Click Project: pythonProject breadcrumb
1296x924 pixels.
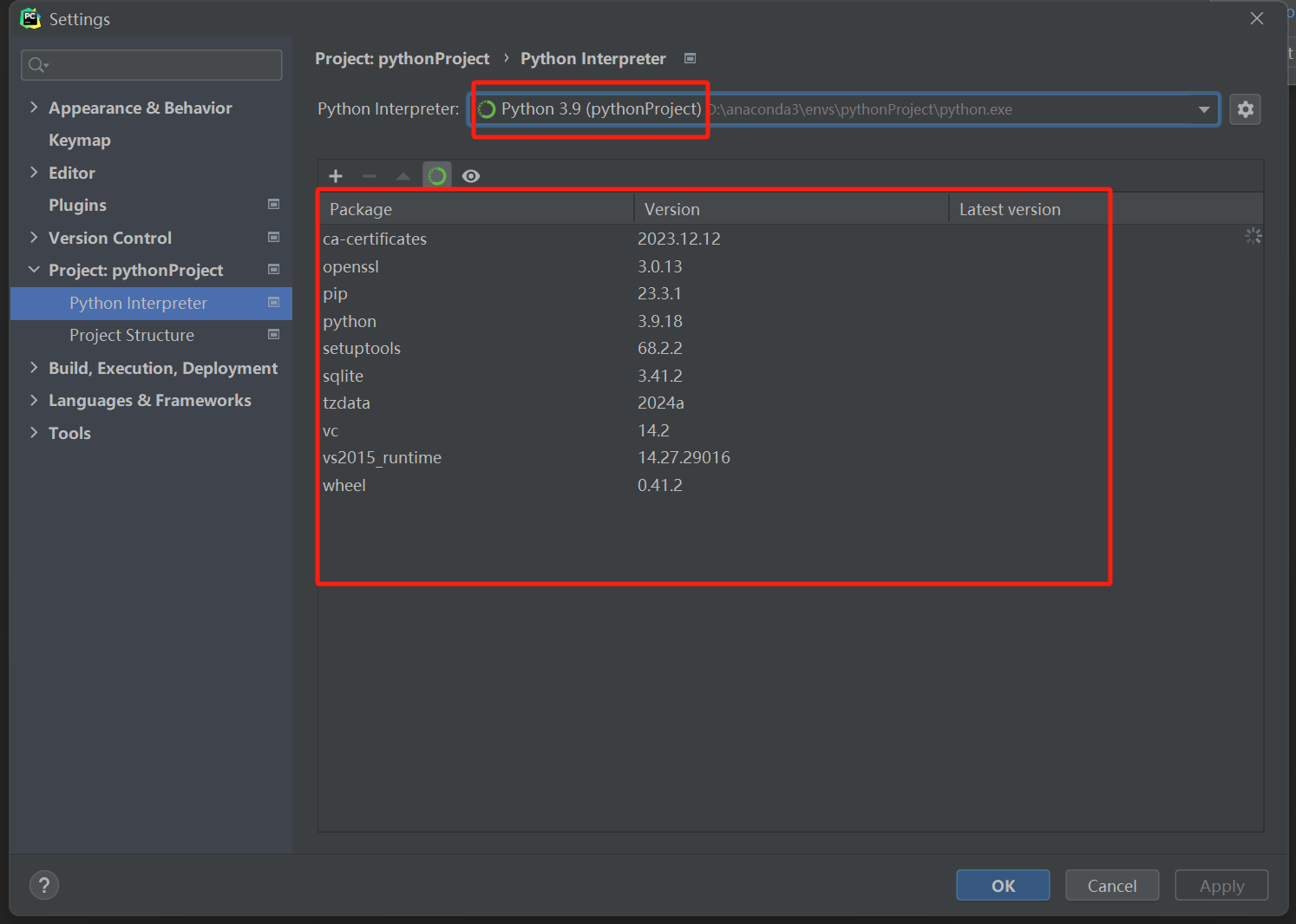(402, 58)
